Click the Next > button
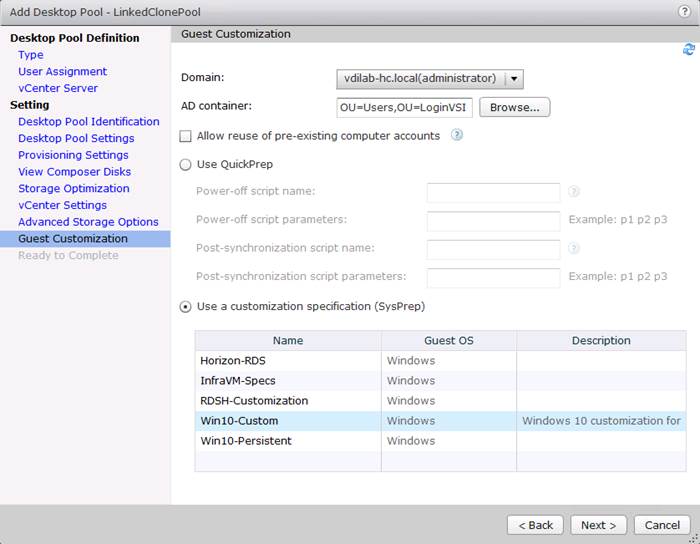 [x=598, y=525]
